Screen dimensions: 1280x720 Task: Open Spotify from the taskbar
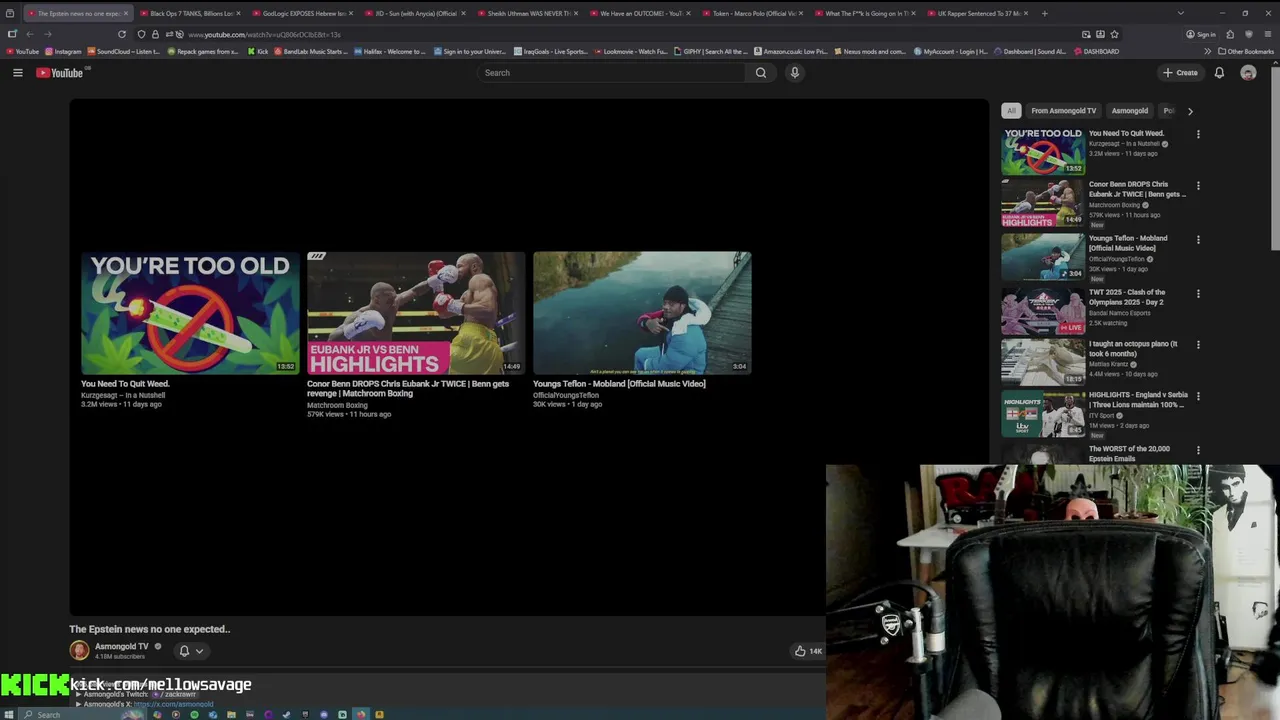194,714
